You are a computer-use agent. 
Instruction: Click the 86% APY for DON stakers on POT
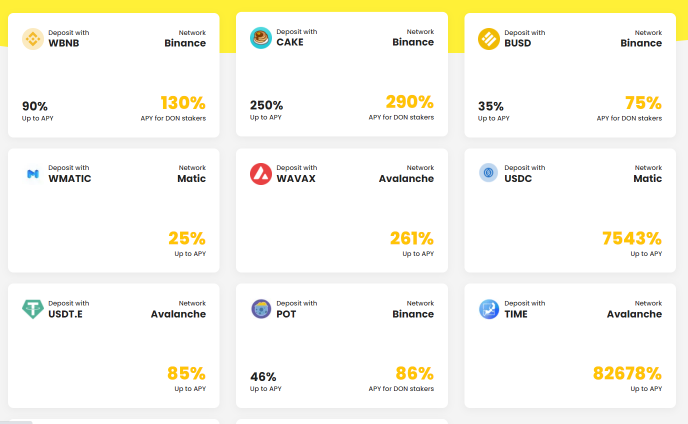point(414,374)
